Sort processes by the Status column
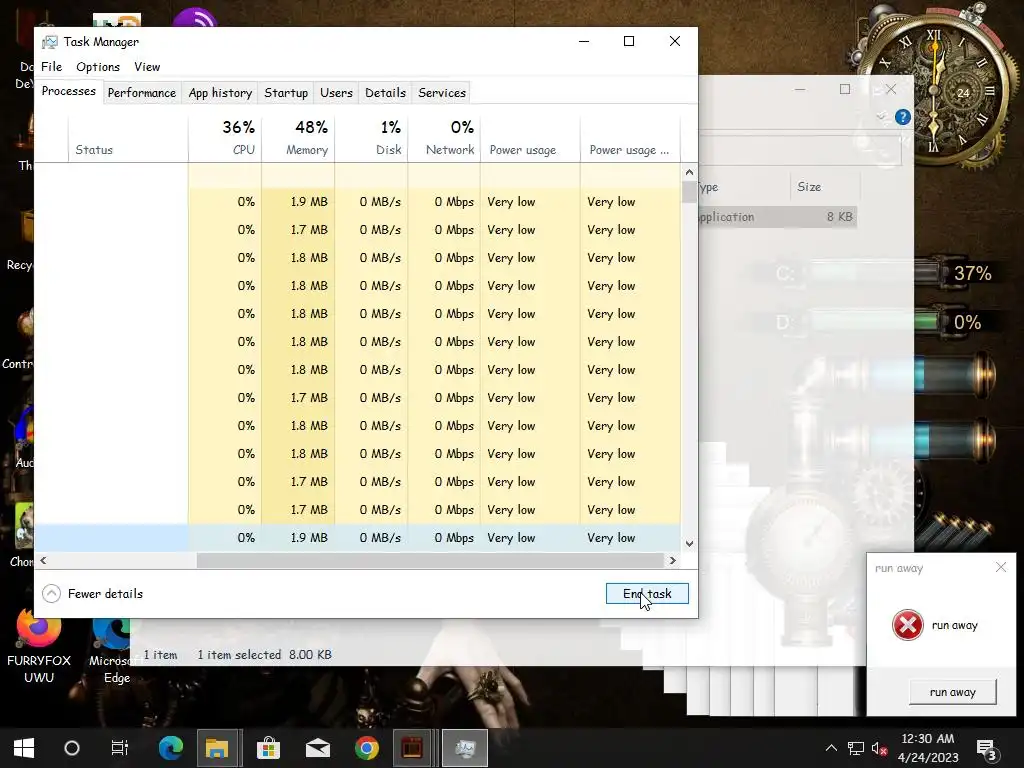 [128, 139]
